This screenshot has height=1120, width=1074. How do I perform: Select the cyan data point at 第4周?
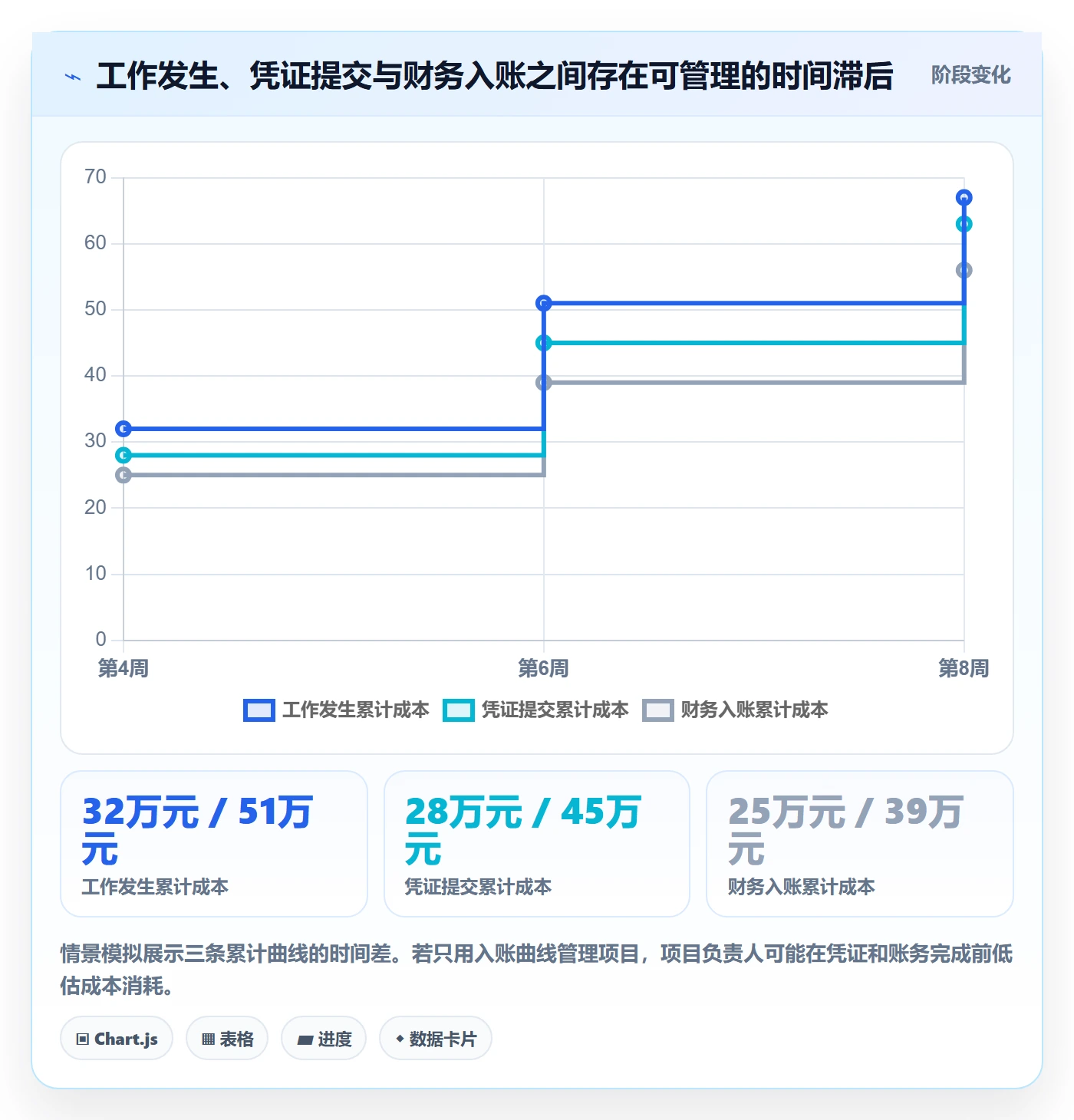pos(124,456)
